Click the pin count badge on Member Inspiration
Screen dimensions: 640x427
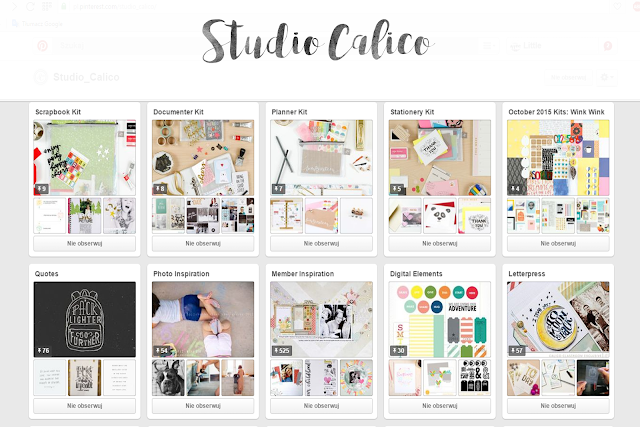point(282,350)
